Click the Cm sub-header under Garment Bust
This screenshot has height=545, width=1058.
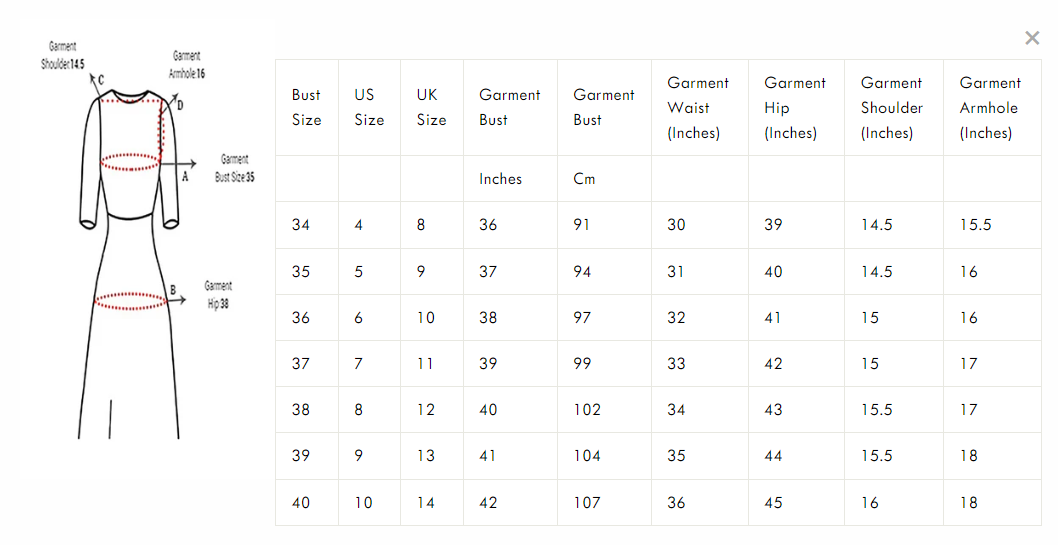click(584, 179)
